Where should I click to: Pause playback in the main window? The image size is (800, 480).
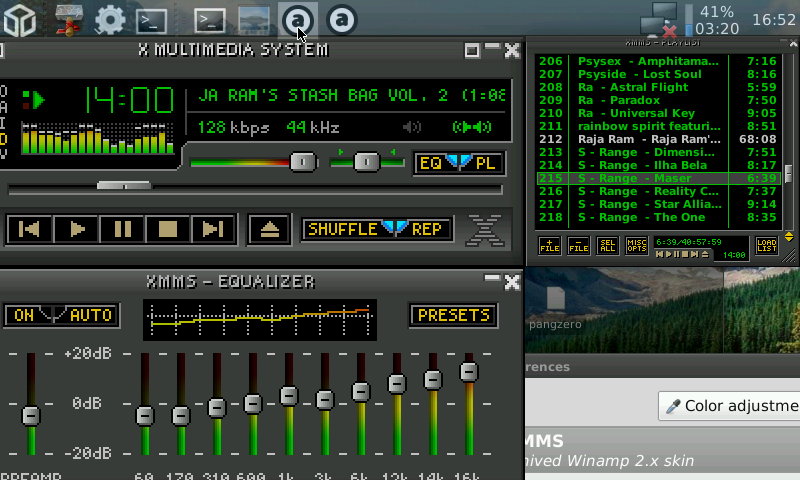tap(122, 229)
